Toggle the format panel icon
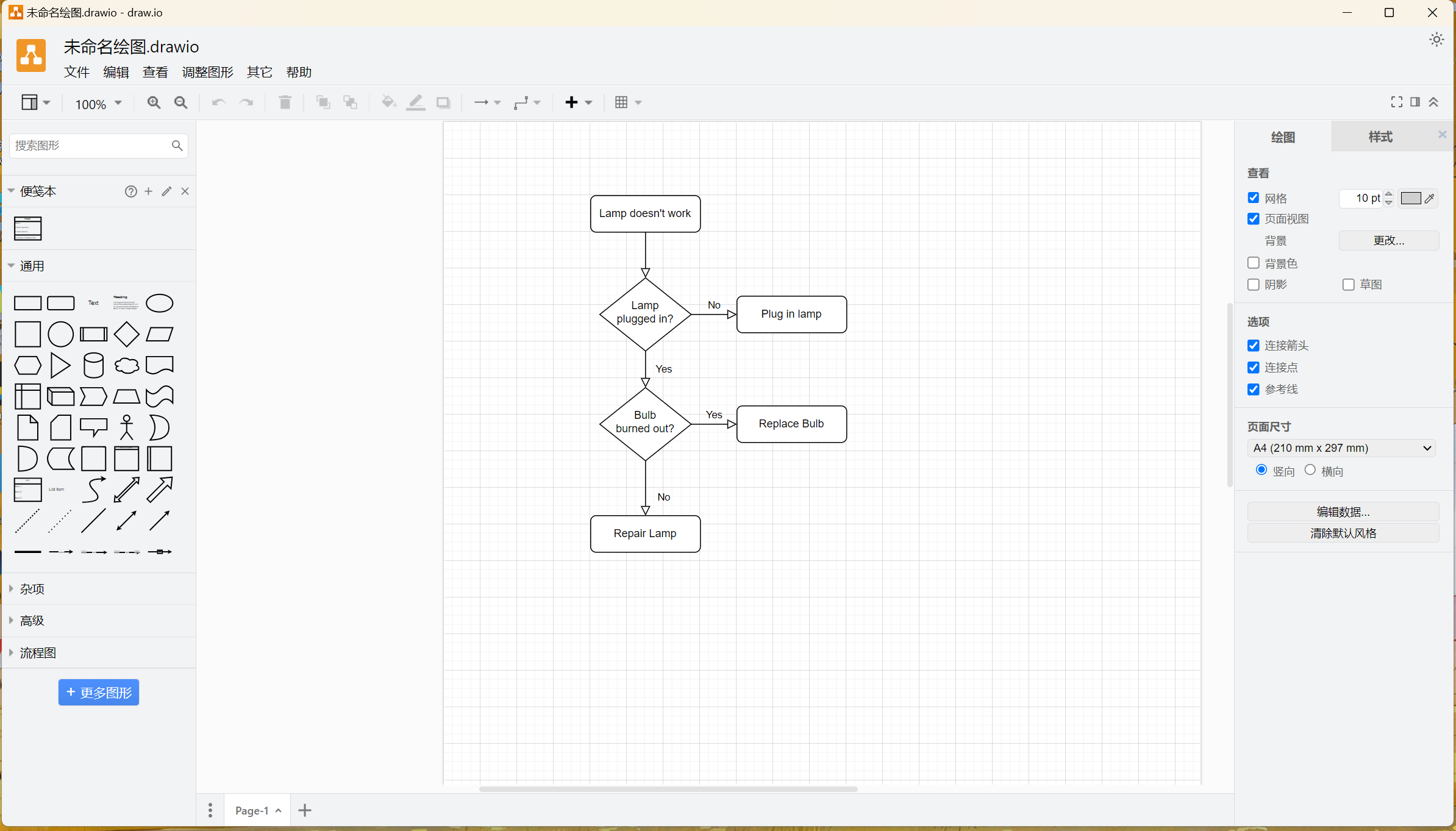The height and width of the screenshot is (831, 1456). [1415, 102]
